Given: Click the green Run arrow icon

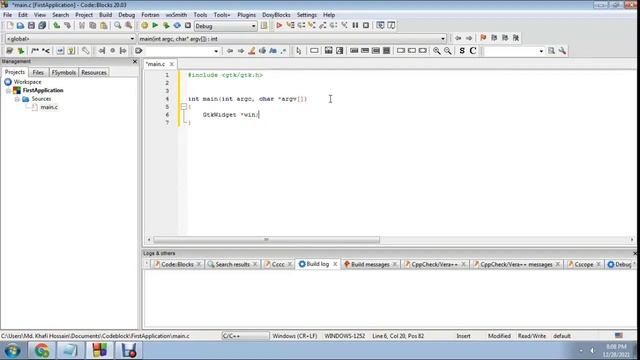Looking at the screenshot, I should coord(155,26).
